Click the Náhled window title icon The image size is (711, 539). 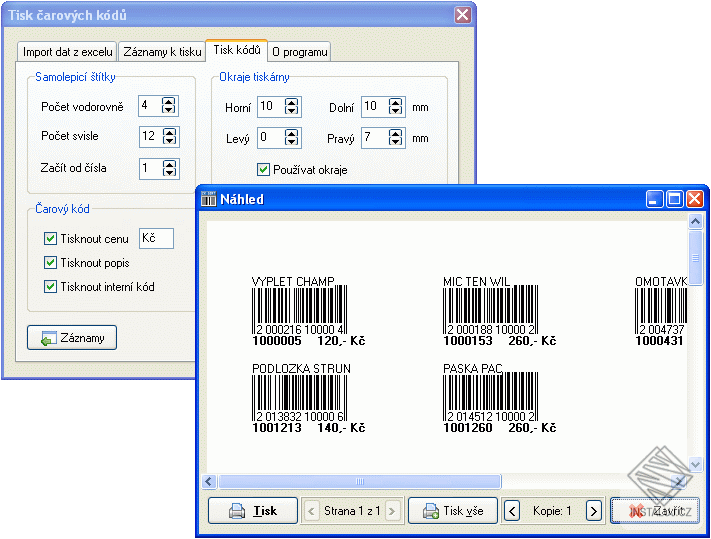tap(209, 199)
